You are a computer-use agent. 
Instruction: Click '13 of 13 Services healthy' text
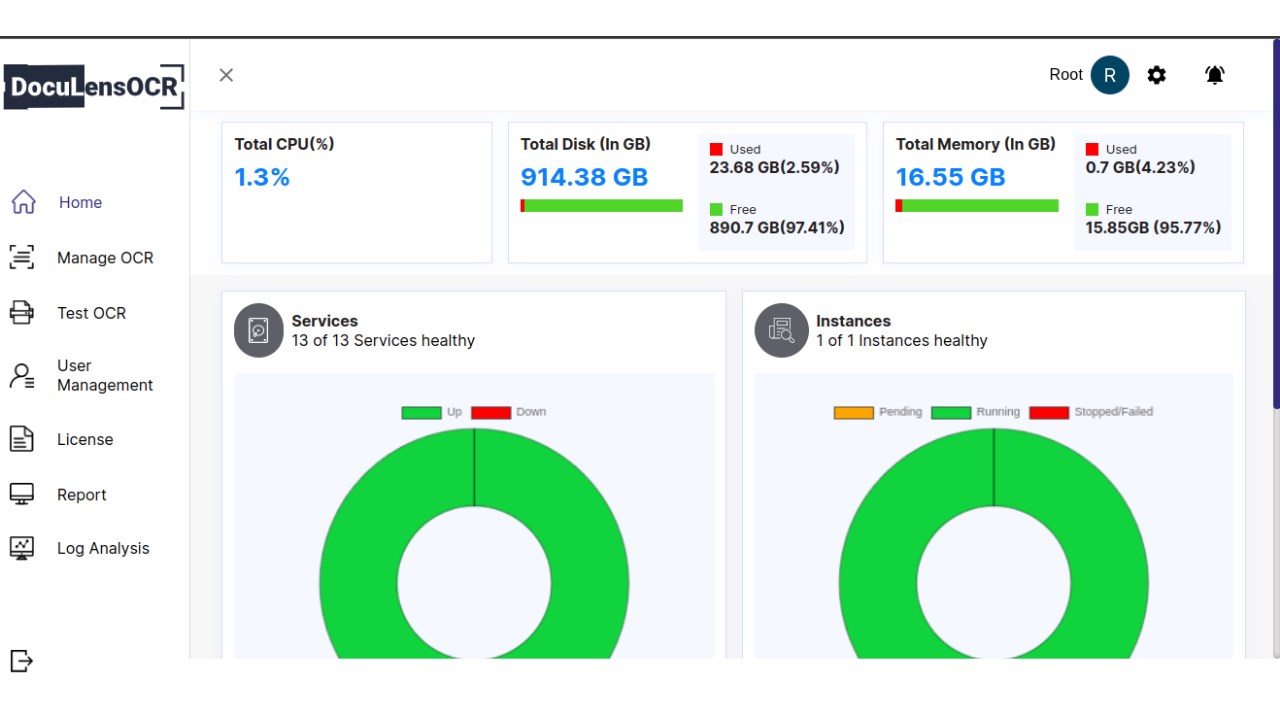click(383, 340)
